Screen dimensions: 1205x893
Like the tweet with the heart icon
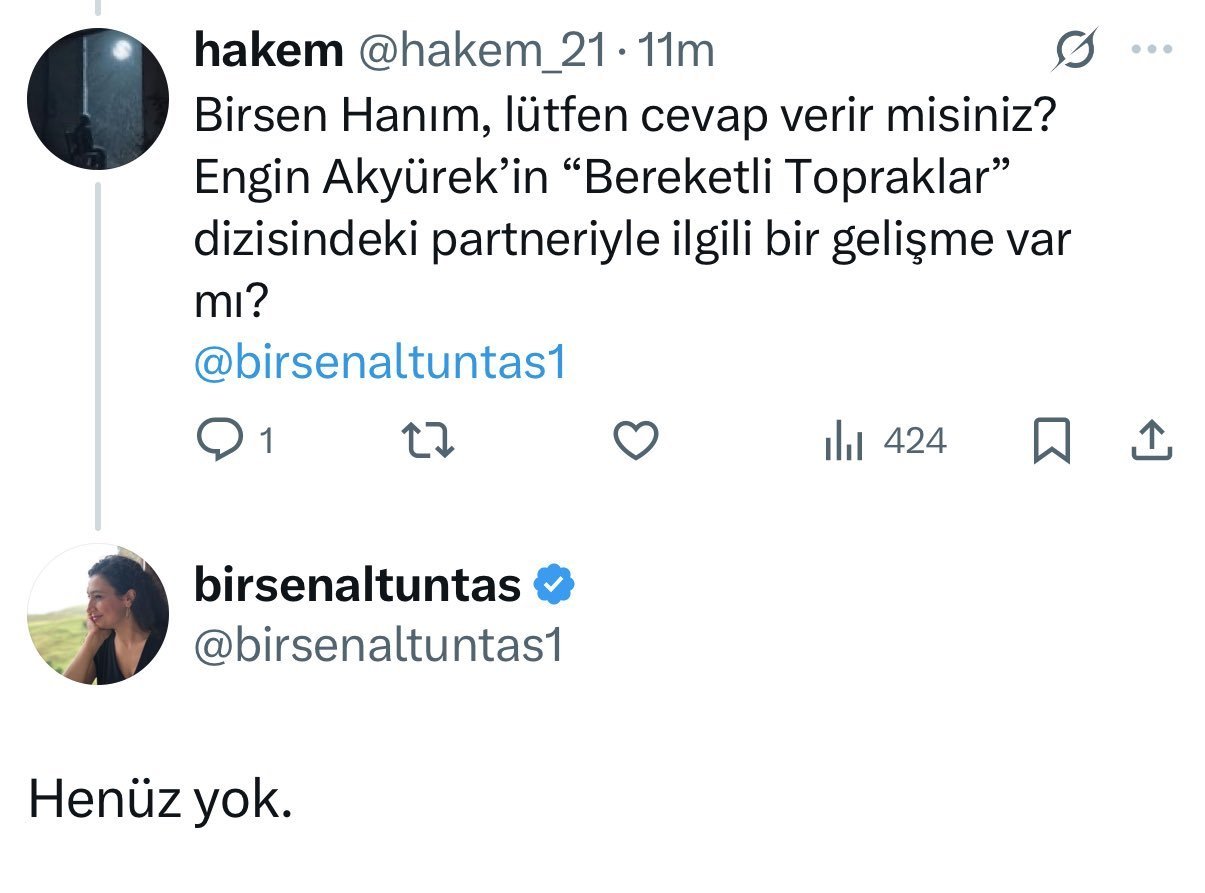click(634, 441)
